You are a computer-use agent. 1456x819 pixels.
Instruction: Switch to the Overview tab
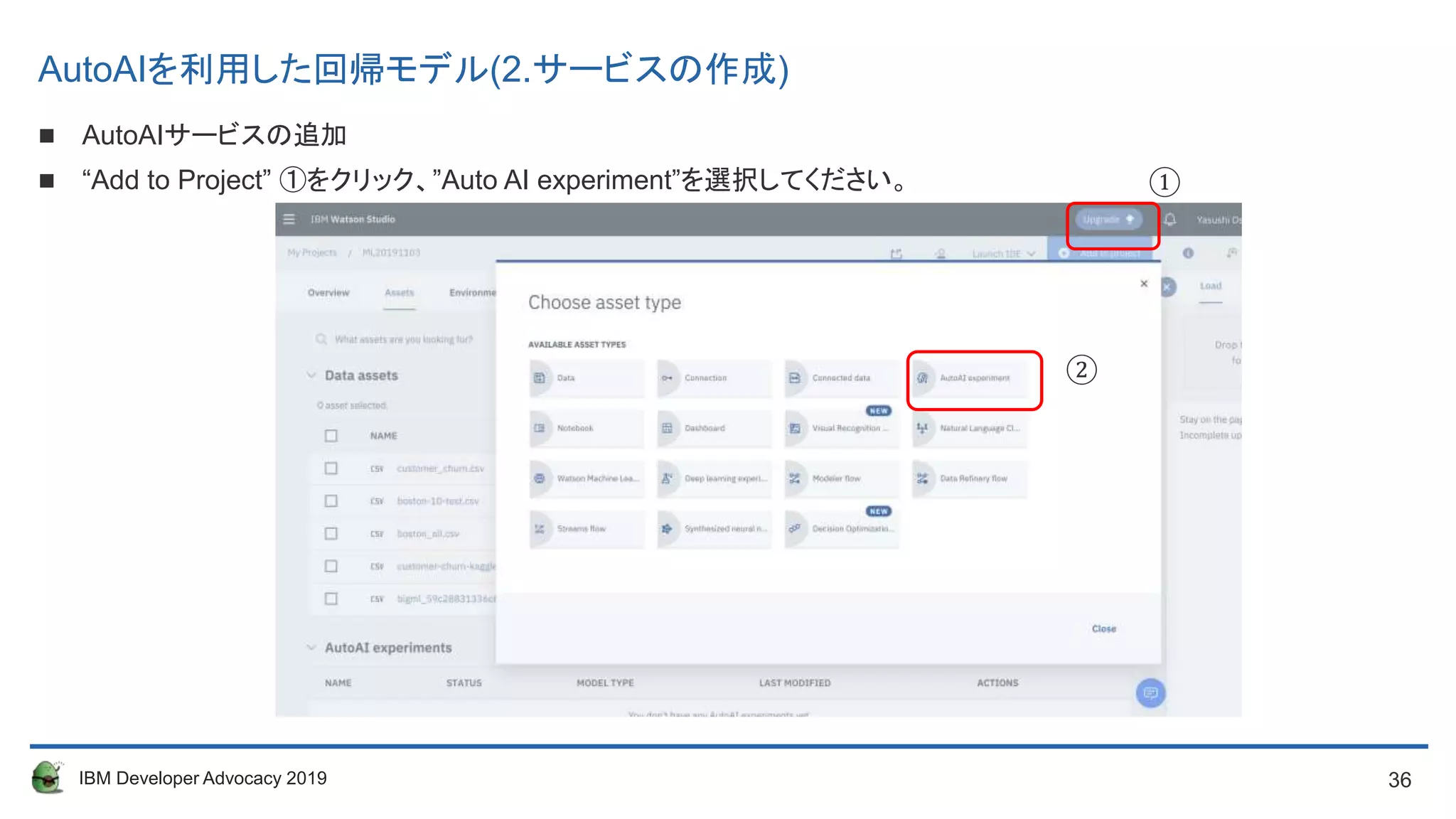pyautogui.click(x=328, y=293)
